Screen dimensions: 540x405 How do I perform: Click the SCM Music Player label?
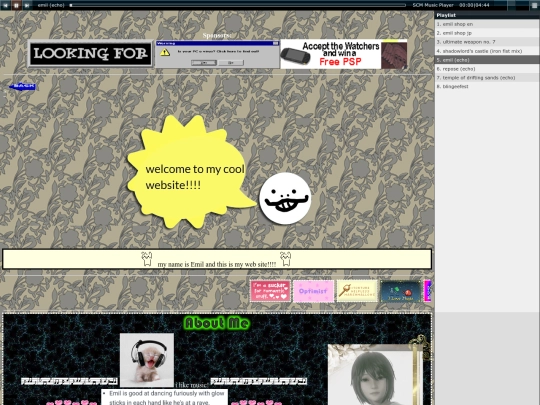tap(433, 5)
